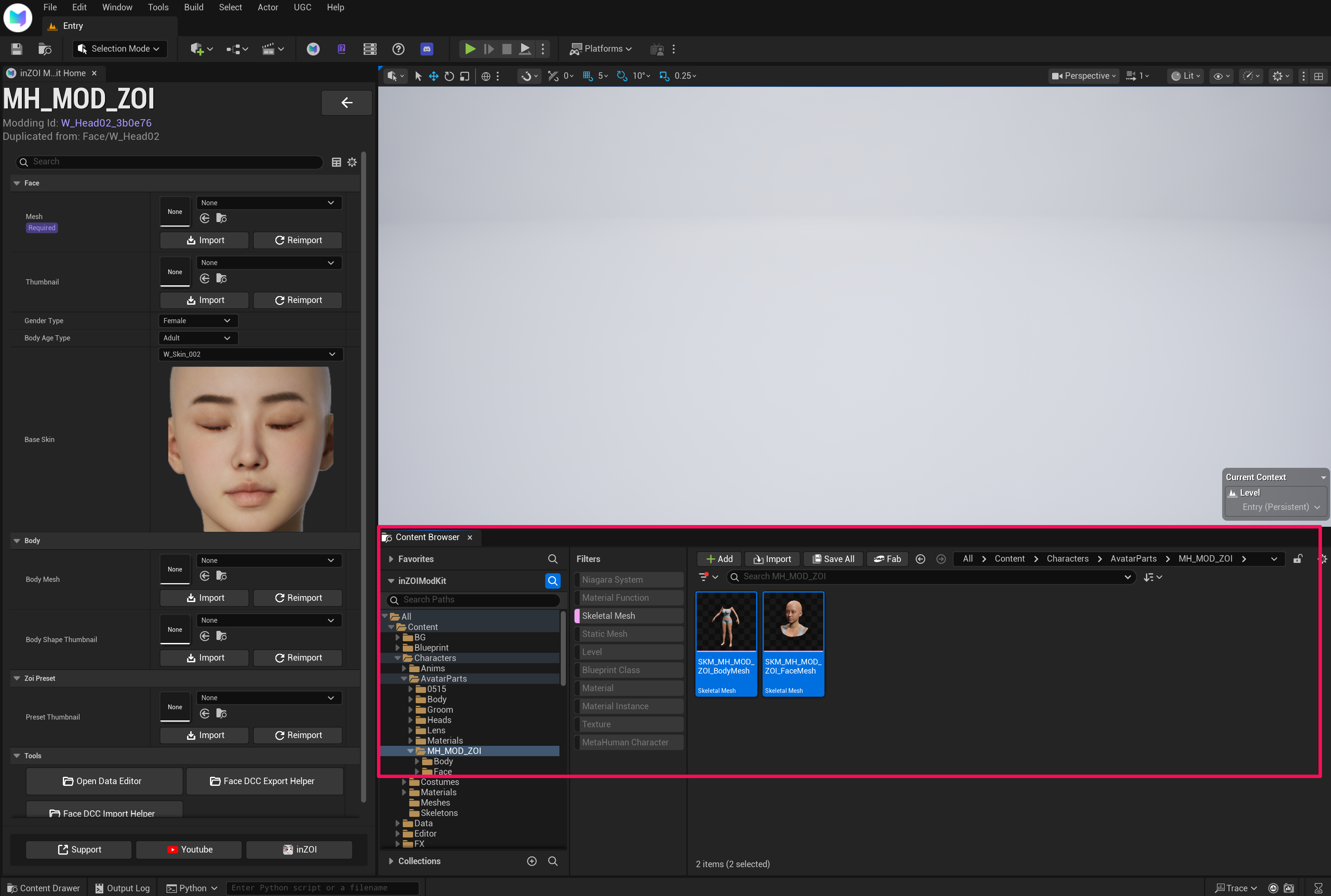The height and width of the screenshot is (896, 1331).
Task: Click the Discord icon in the main toolbar
Action: [427, 49]
